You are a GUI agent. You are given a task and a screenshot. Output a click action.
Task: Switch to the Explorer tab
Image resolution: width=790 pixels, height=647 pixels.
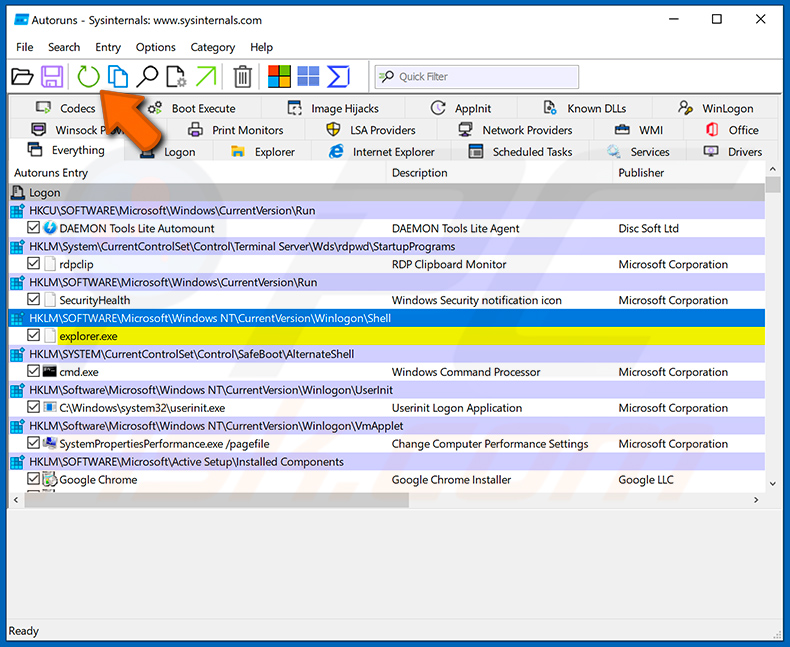262,152
